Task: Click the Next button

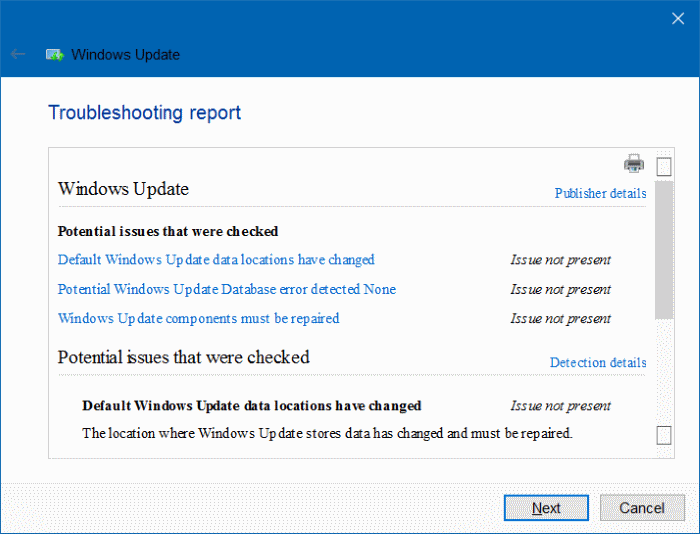Action: pos(546,508)
